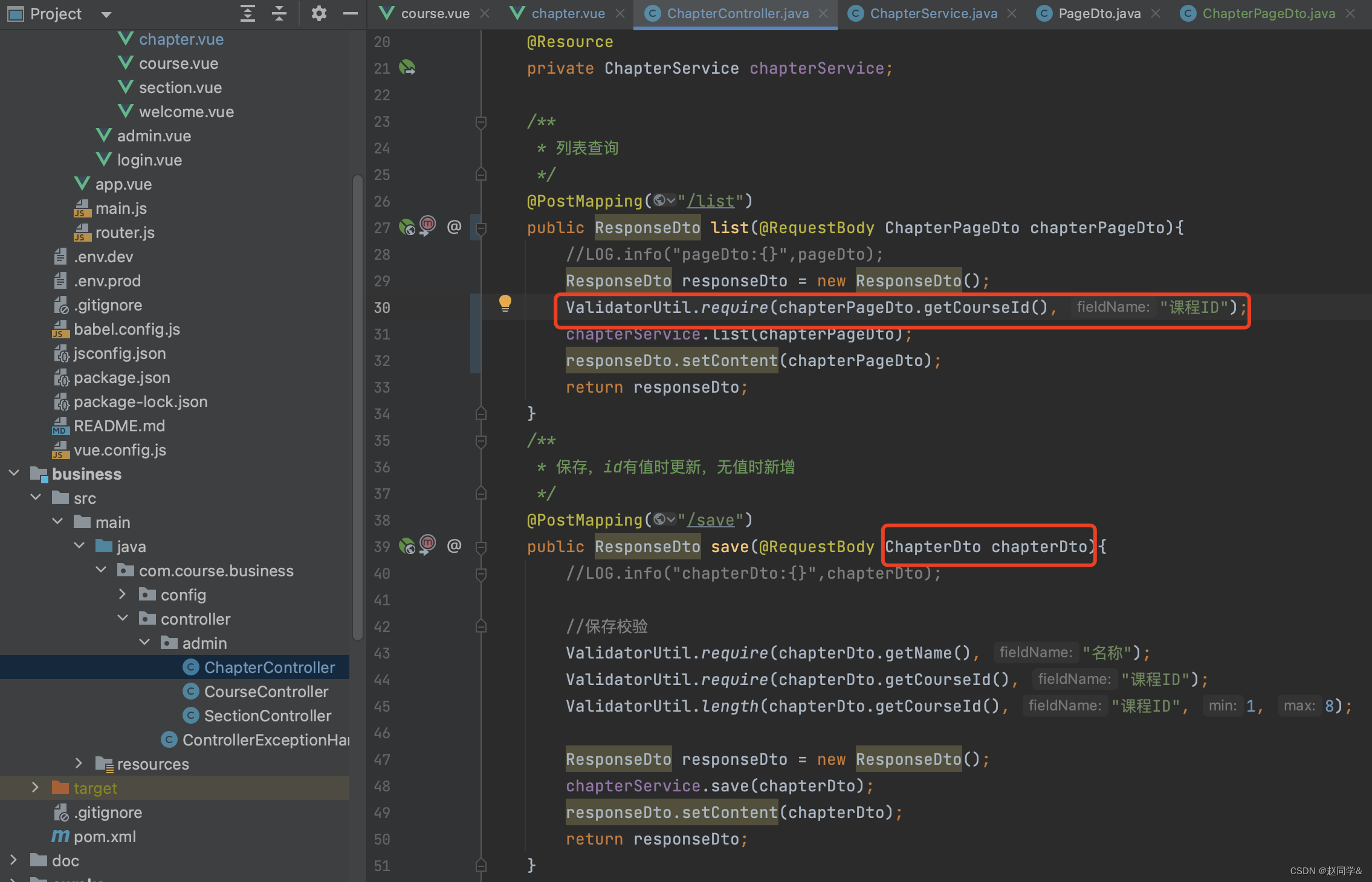Hide the Project panel with minus icon
The height and width of the screenshot is (882, 1372).
(350, 13)
